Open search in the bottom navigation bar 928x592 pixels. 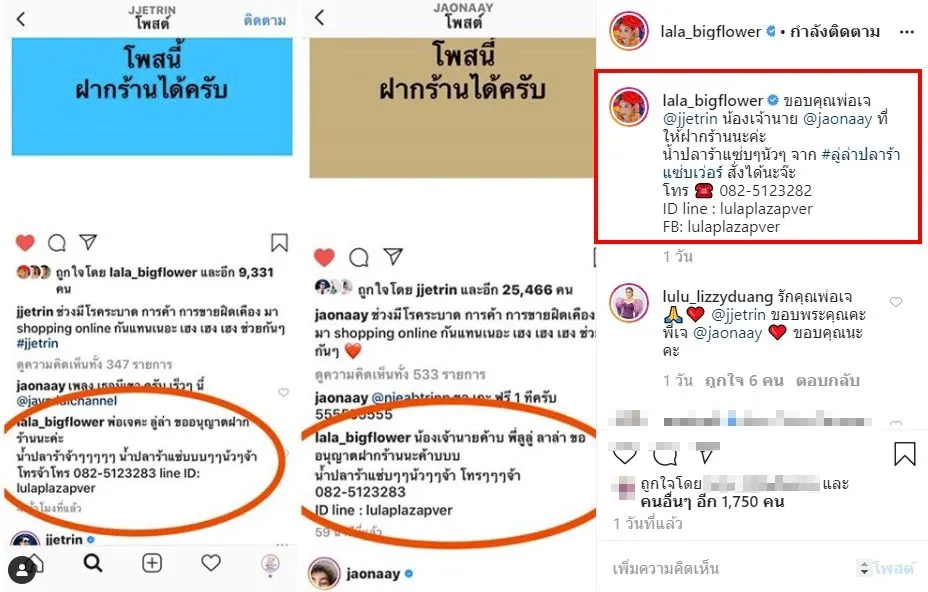[93, 563]
